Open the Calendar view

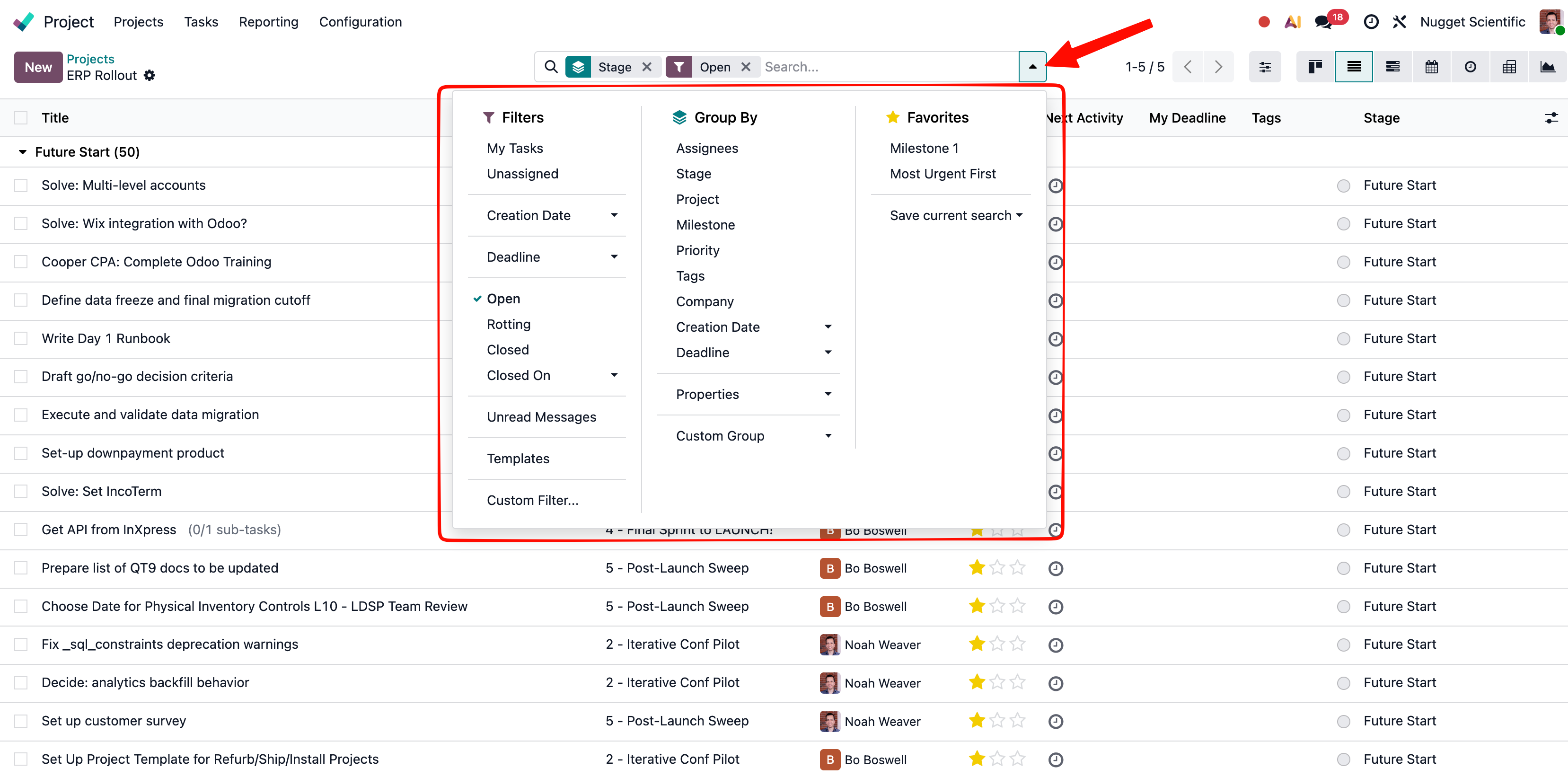click(1432, 67)
